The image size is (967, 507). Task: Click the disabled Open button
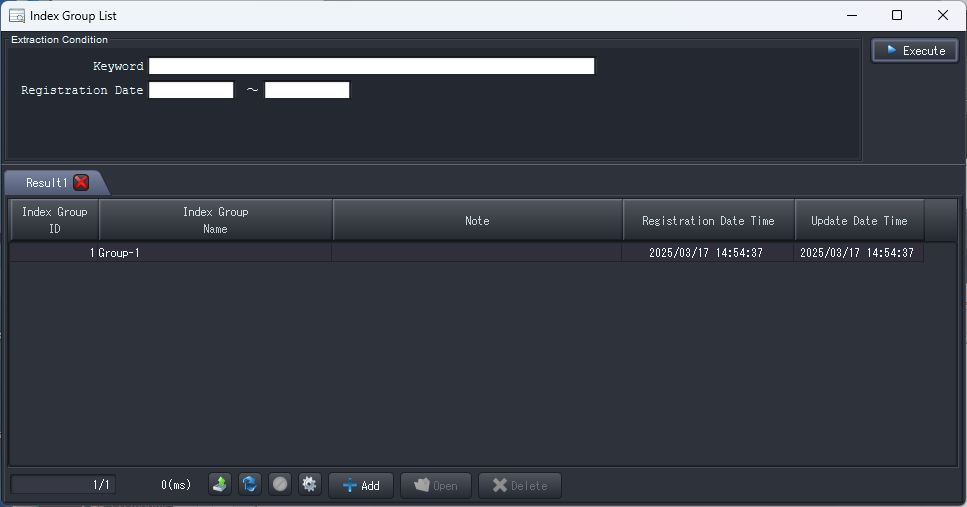436,485
